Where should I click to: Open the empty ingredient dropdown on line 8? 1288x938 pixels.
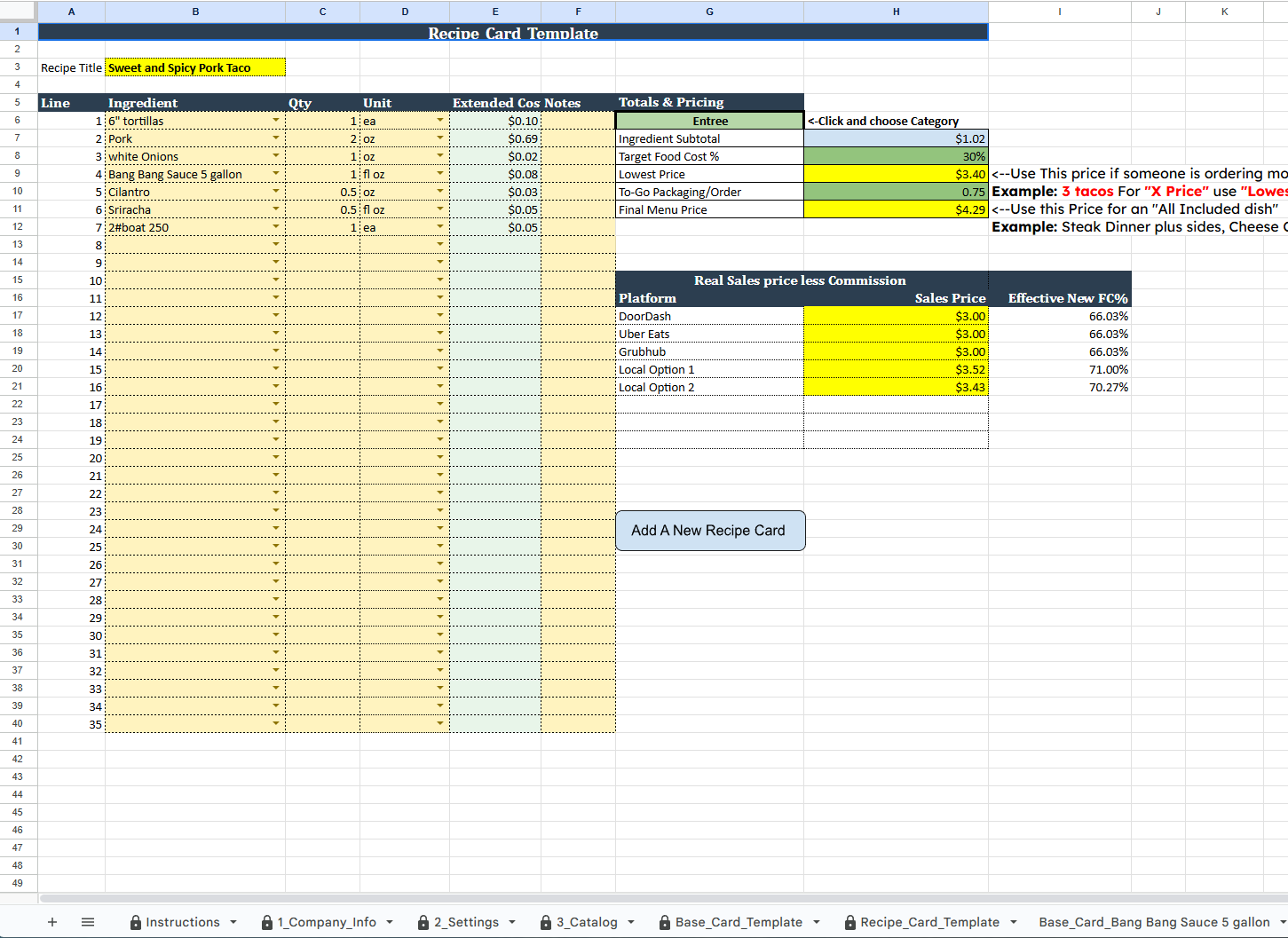point(276,245)
